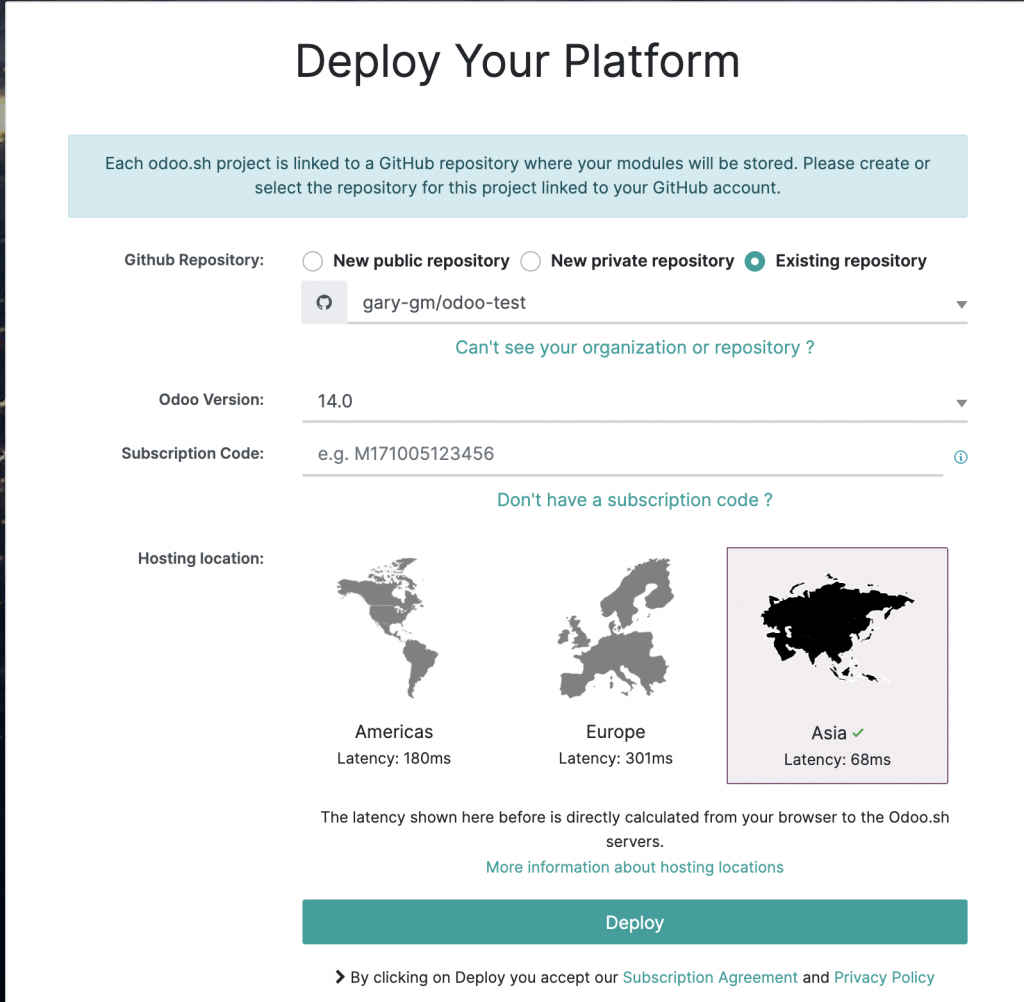Click the "Latency: 68ms" text
This screenshot has height=1002, width=1024.
(x=837, y=760)
